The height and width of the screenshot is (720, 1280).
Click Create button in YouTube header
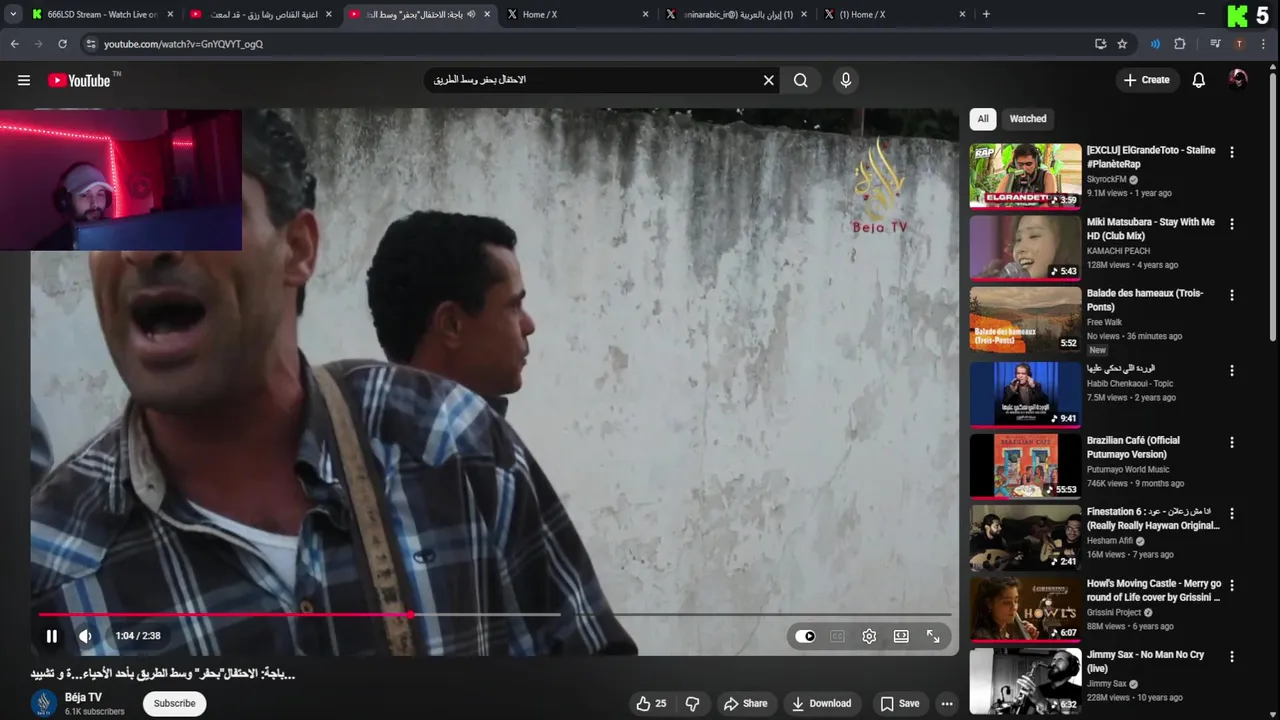[1146, 80]
